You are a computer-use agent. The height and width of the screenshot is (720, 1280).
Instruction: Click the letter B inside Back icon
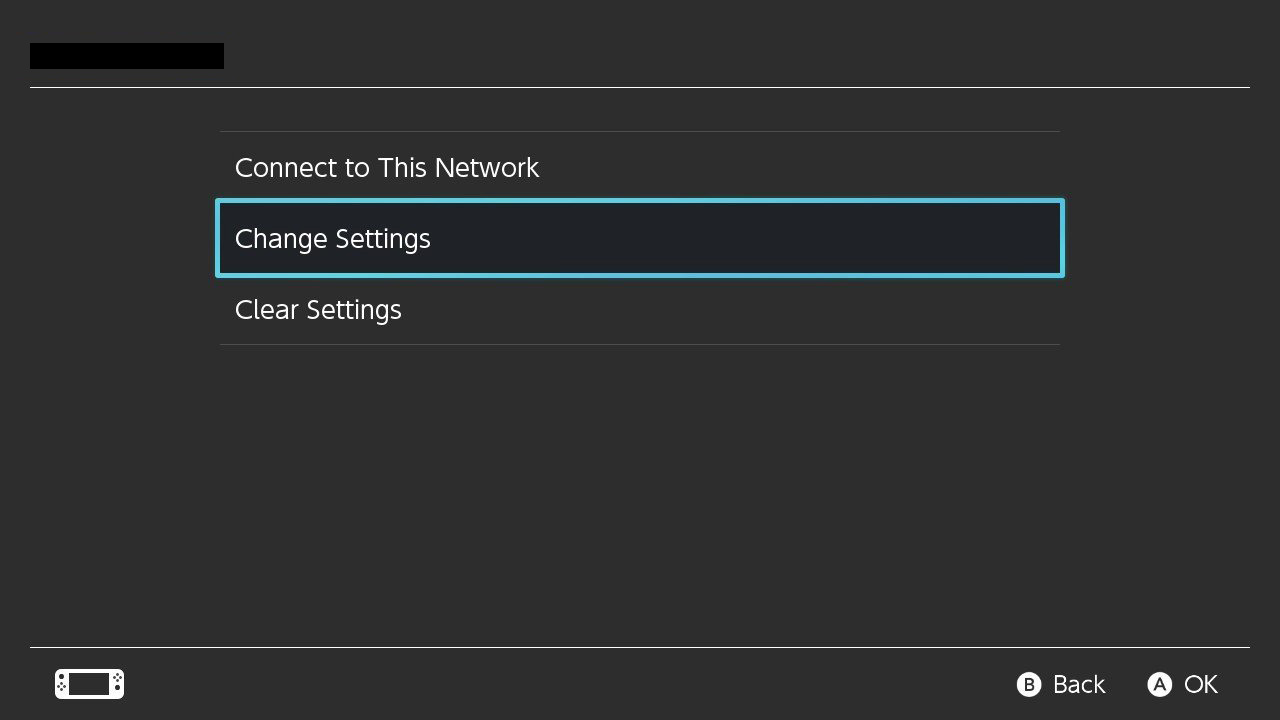coord(1029,684)
